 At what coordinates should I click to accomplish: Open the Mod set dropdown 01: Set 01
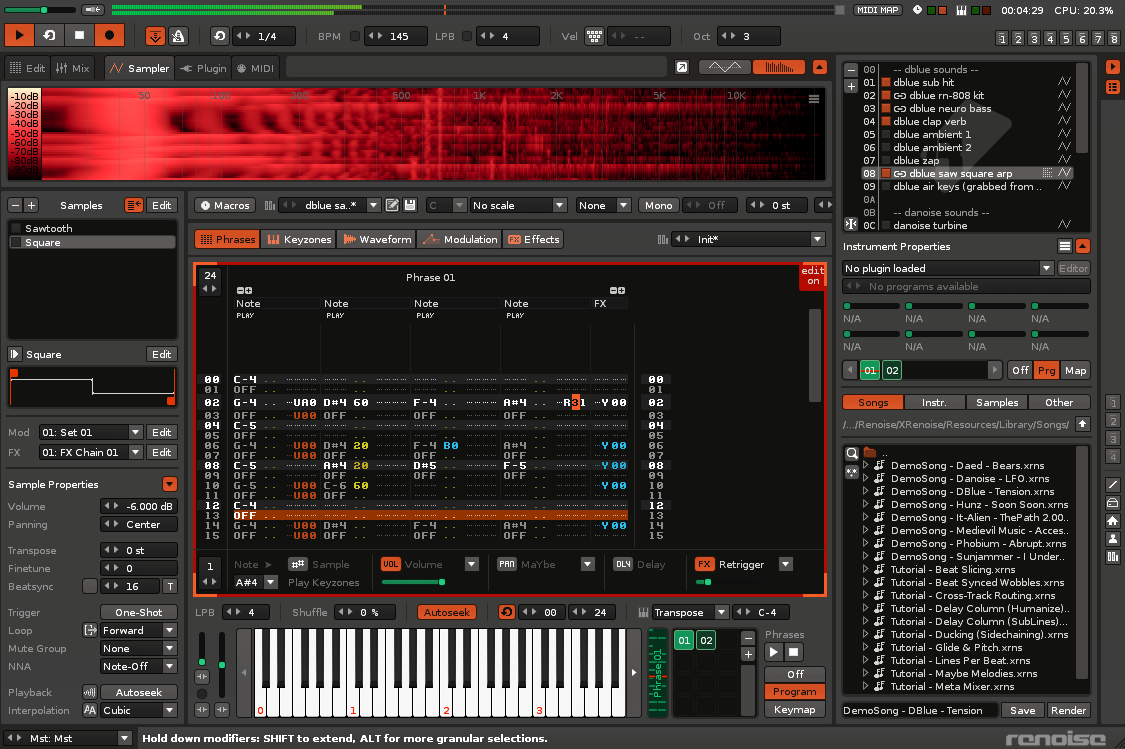pyautogui.click(x=90, y=432)
